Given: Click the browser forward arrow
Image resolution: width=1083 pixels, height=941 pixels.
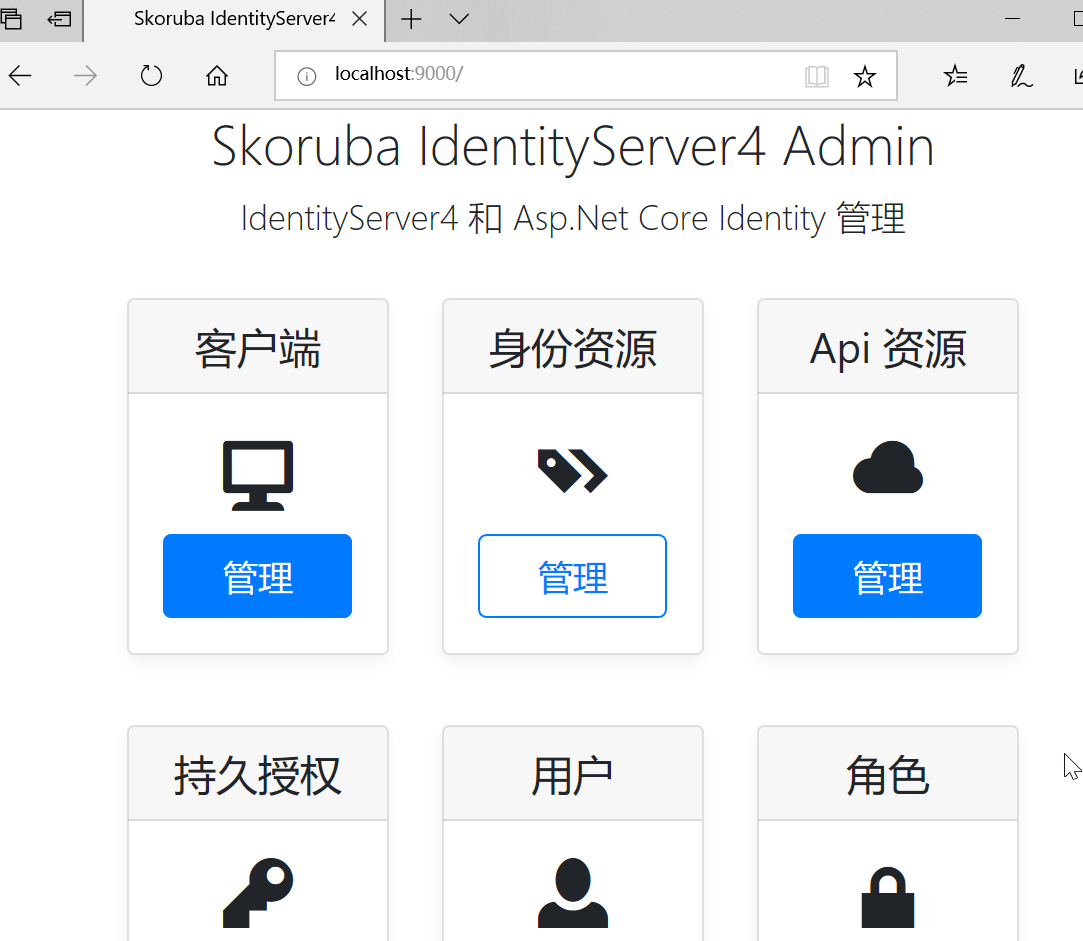Looking at the screenshot, I should [x=85, y=75].
